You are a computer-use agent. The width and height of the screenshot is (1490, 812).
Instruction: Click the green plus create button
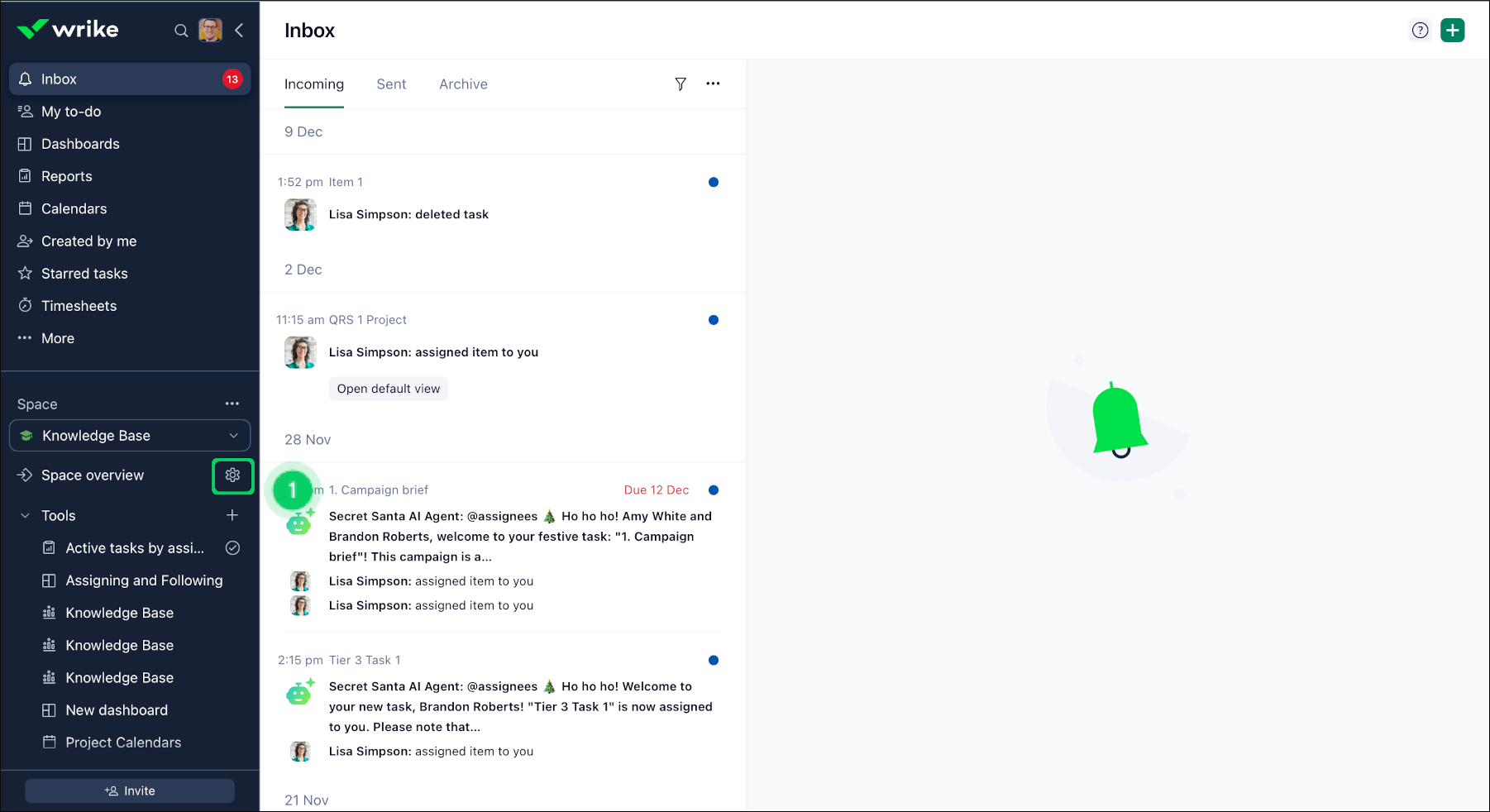(x=1452, y=31)
